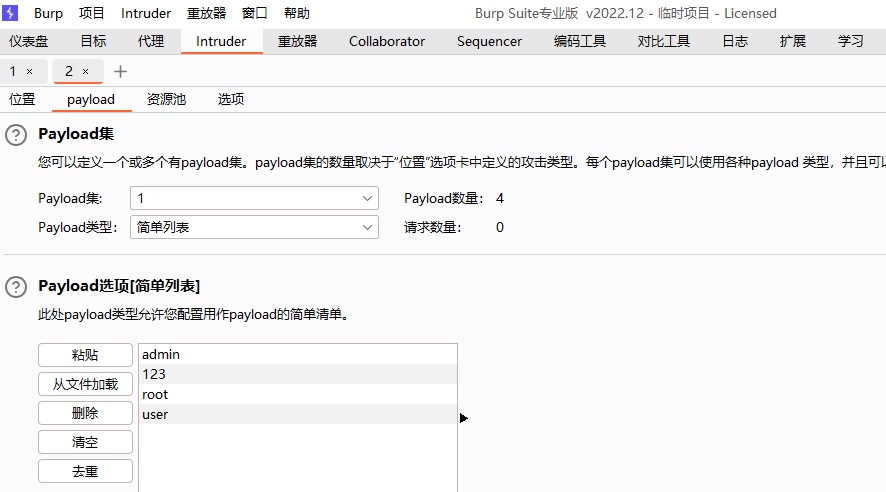Switch to the 仪表盘 tab
Viewport: 886px width, 492px height.
click(28, 41)
